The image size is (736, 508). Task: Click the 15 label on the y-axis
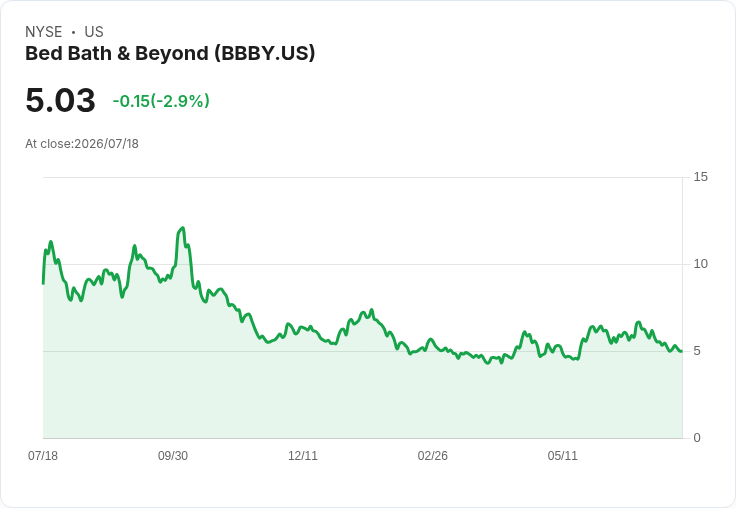pyautogui.click(x=700, y=177)
